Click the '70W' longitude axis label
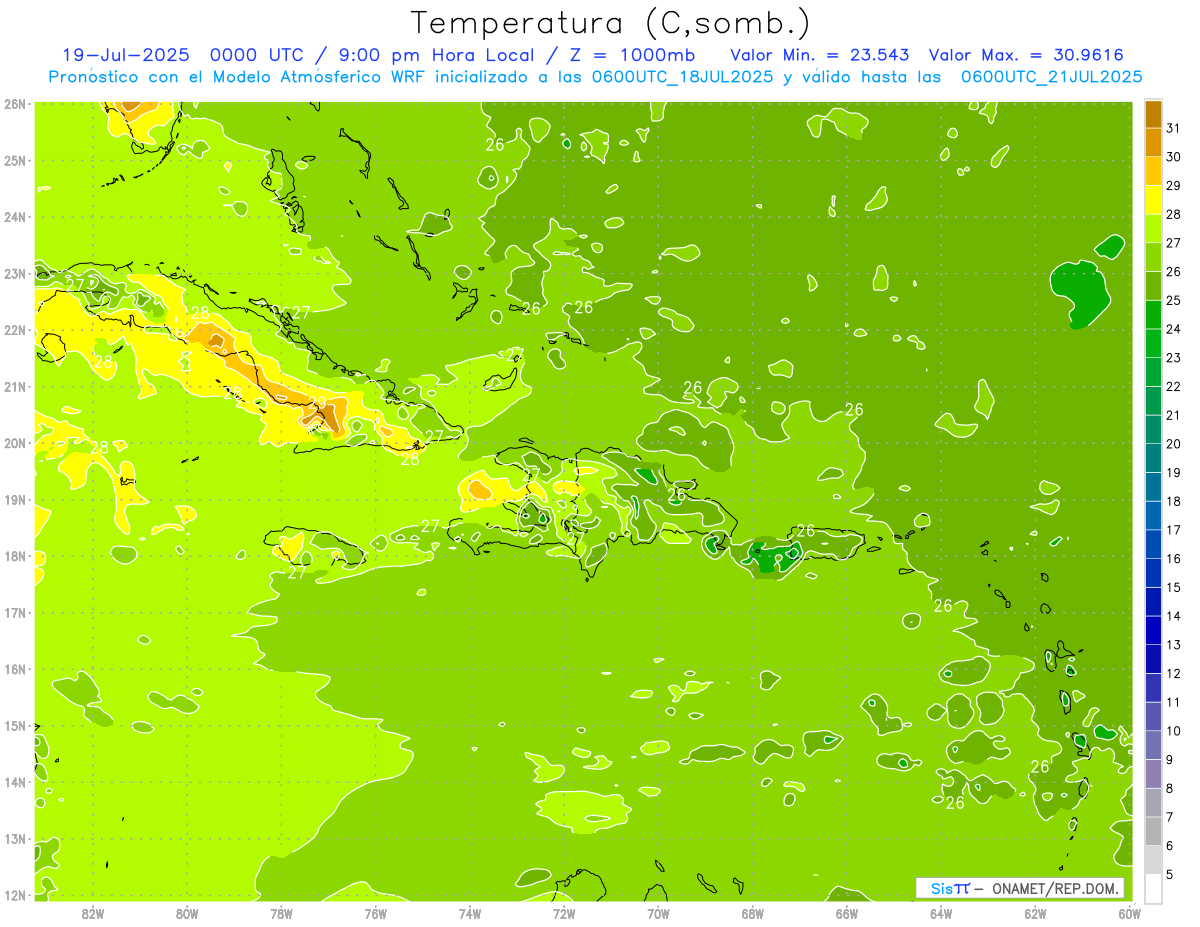 point(658,913)
